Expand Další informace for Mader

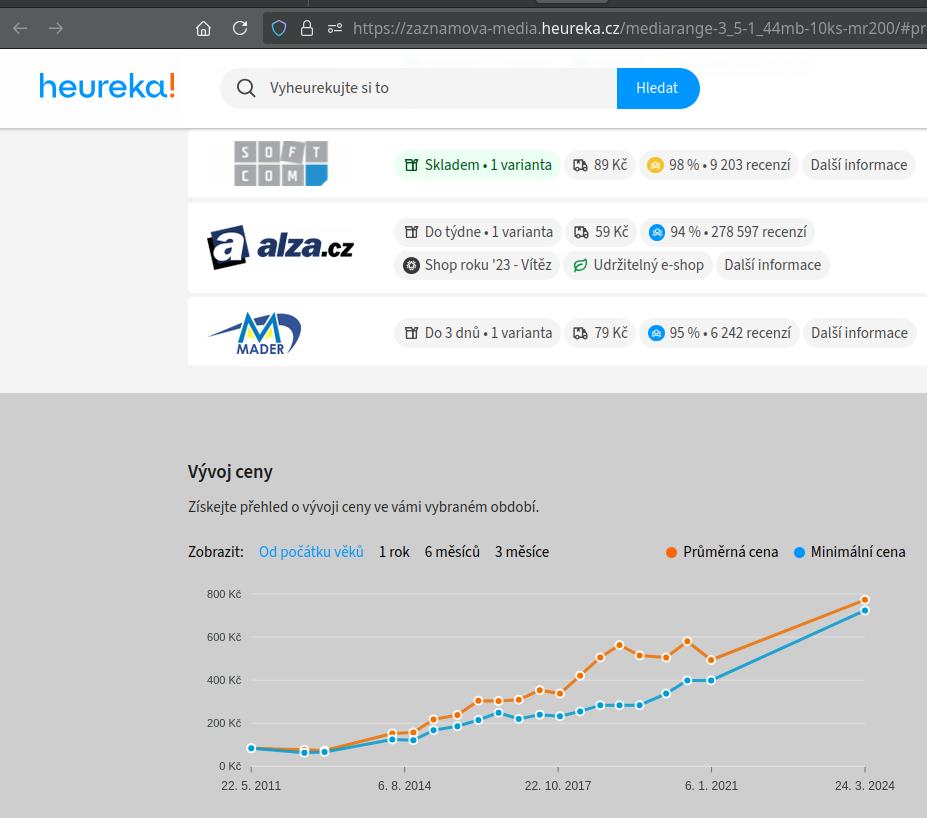pyautogui.click(x=859, y=333)
